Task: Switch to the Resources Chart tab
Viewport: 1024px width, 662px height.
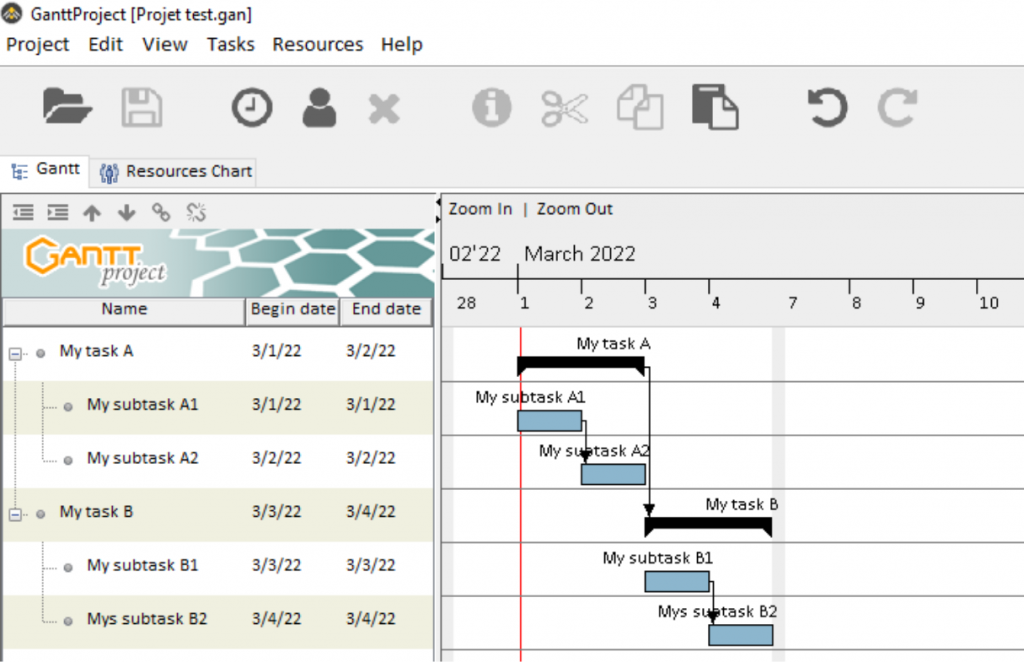Action: (175, 171)
